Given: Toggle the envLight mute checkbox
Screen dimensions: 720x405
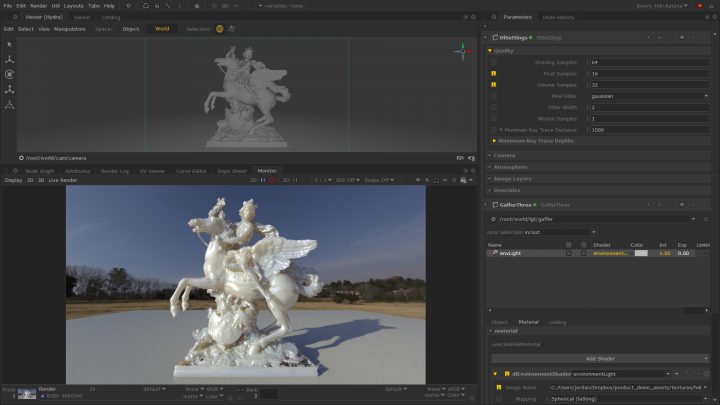Looking at the screenshot, I should tap(569, 253).
